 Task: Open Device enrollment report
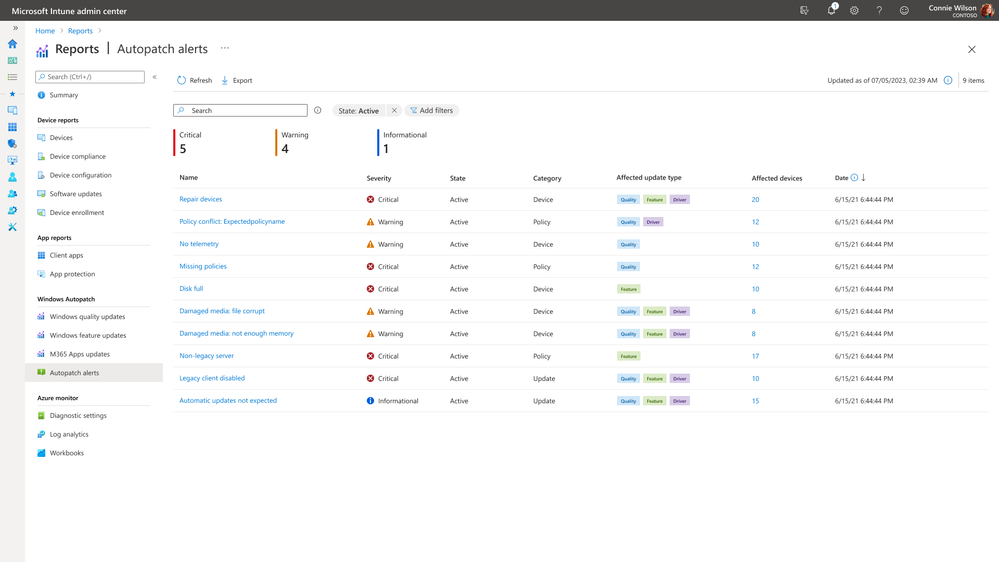77,213
